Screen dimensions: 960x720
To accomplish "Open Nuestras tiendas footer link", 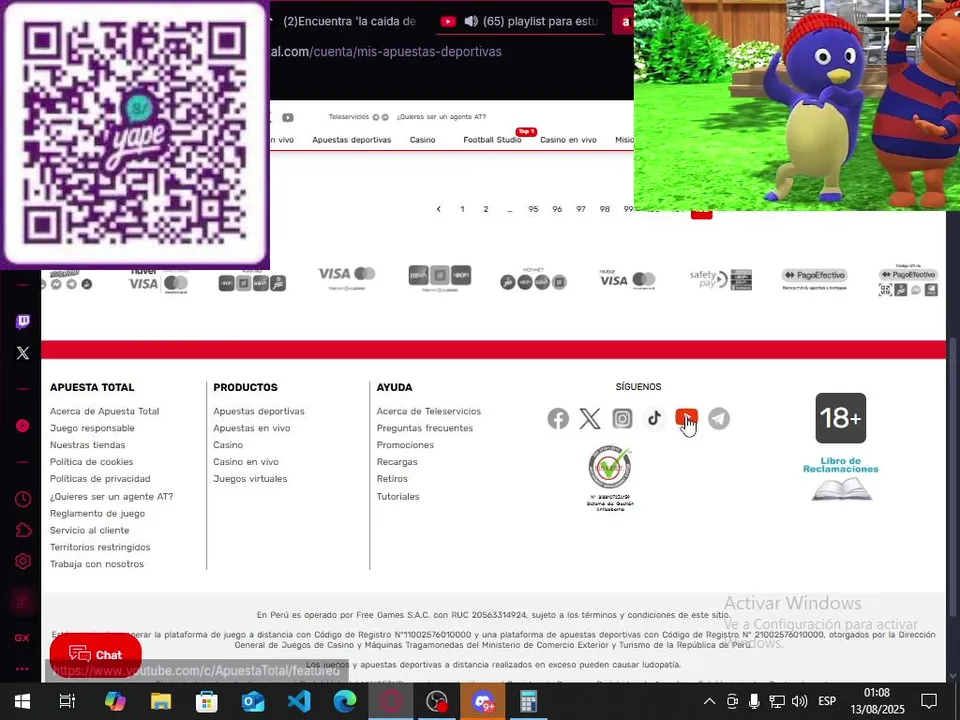I will [88, 445].
